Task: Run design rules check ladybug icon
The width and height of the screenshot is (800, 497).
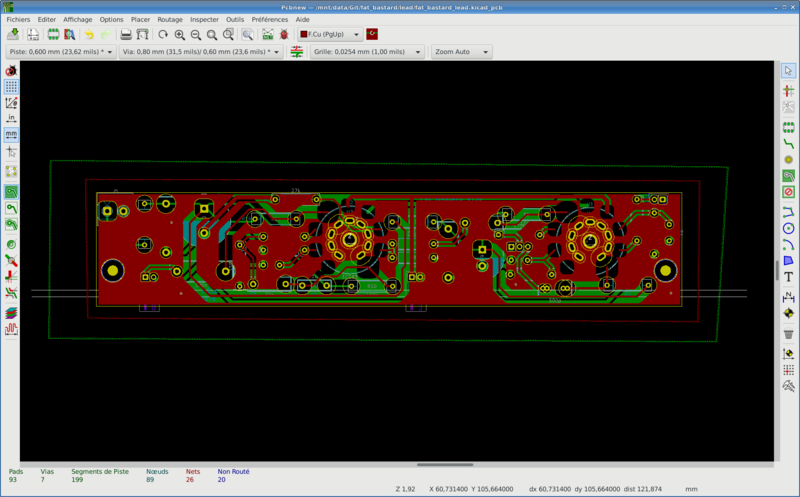Action: [284, 34]
